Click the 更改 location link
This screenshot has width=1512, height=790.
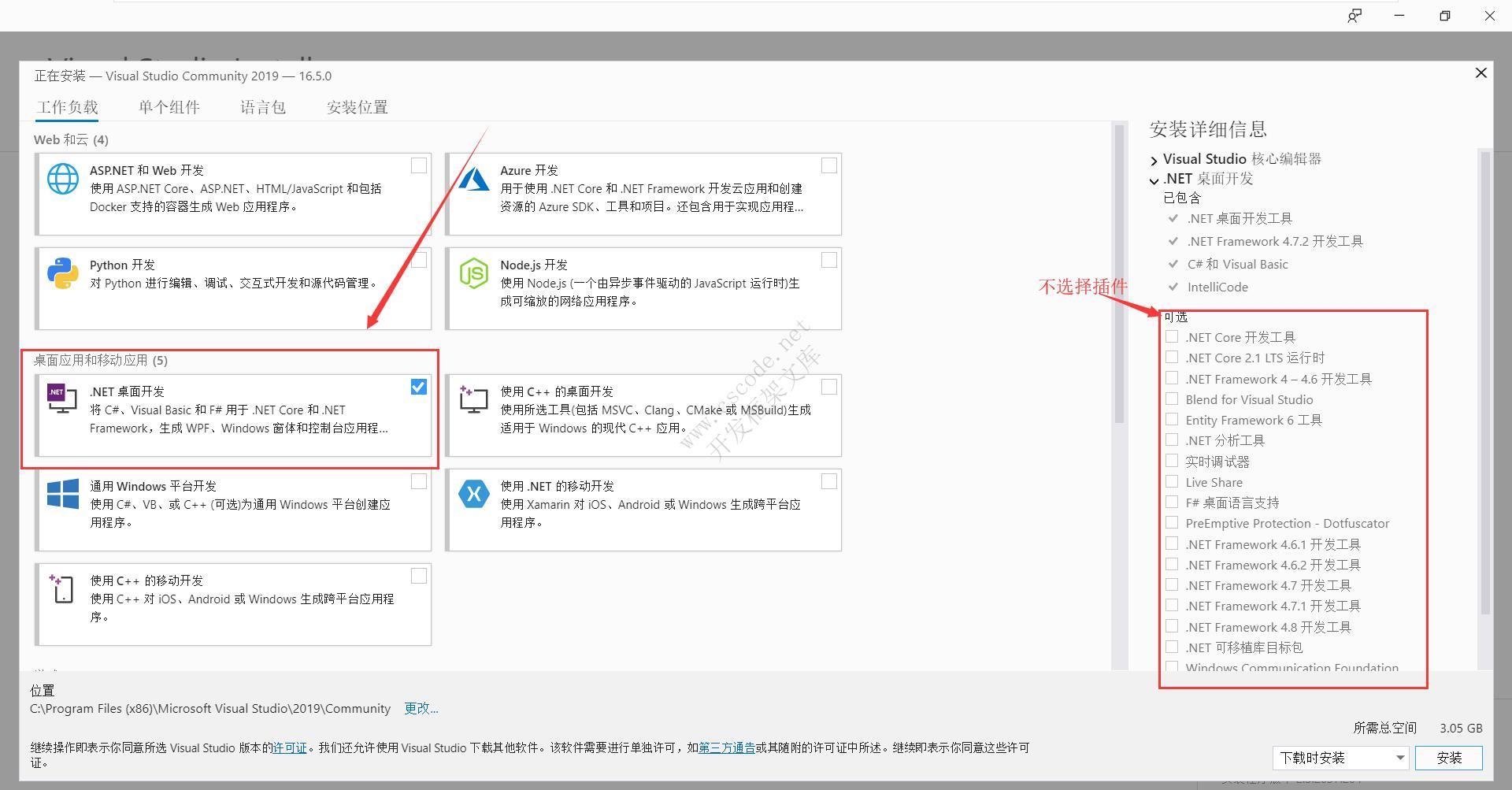421,708
